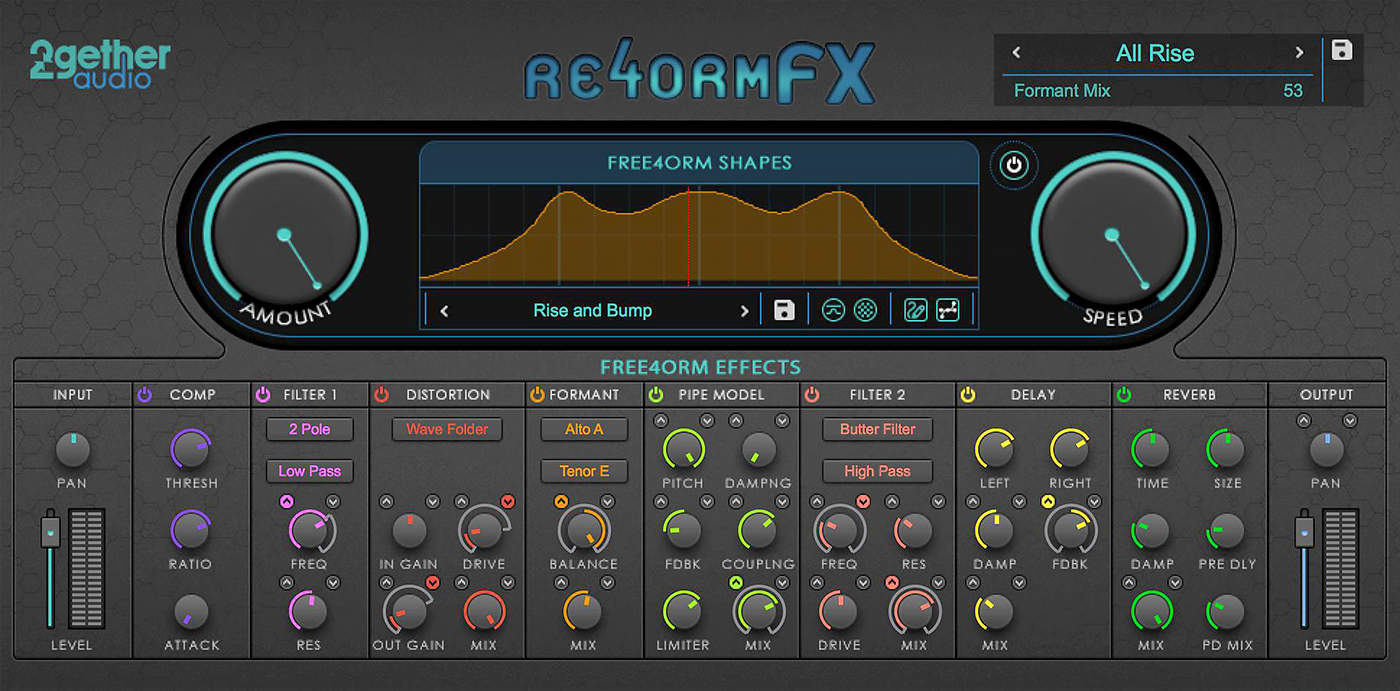1400x691 pixels.
Task: Click the dotted grid circle icon
Action: click(866, 310)
